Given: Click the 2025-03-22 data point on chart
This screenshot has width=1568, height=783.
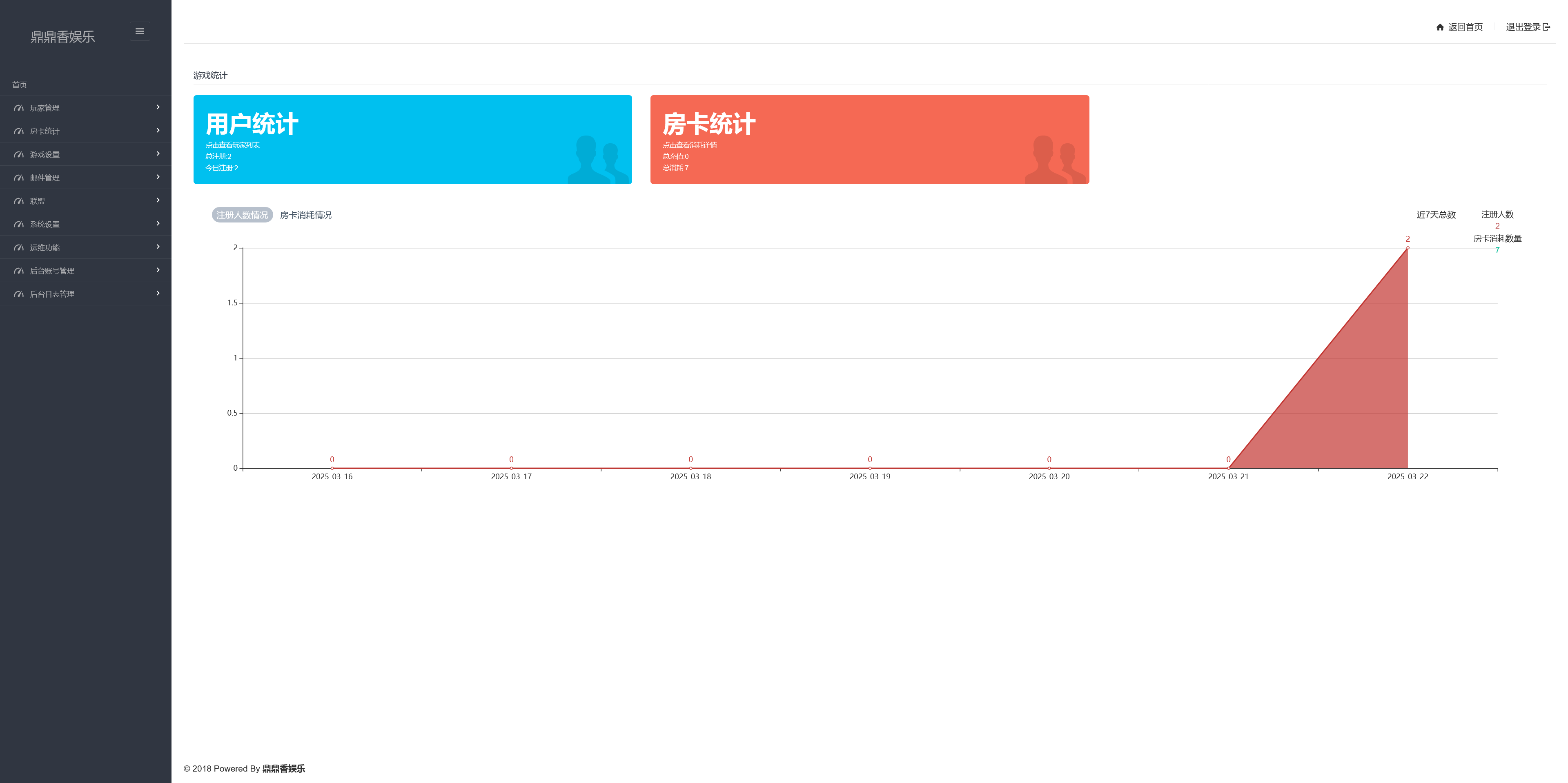Looking at the screenshot, I should pos(1407,248).
